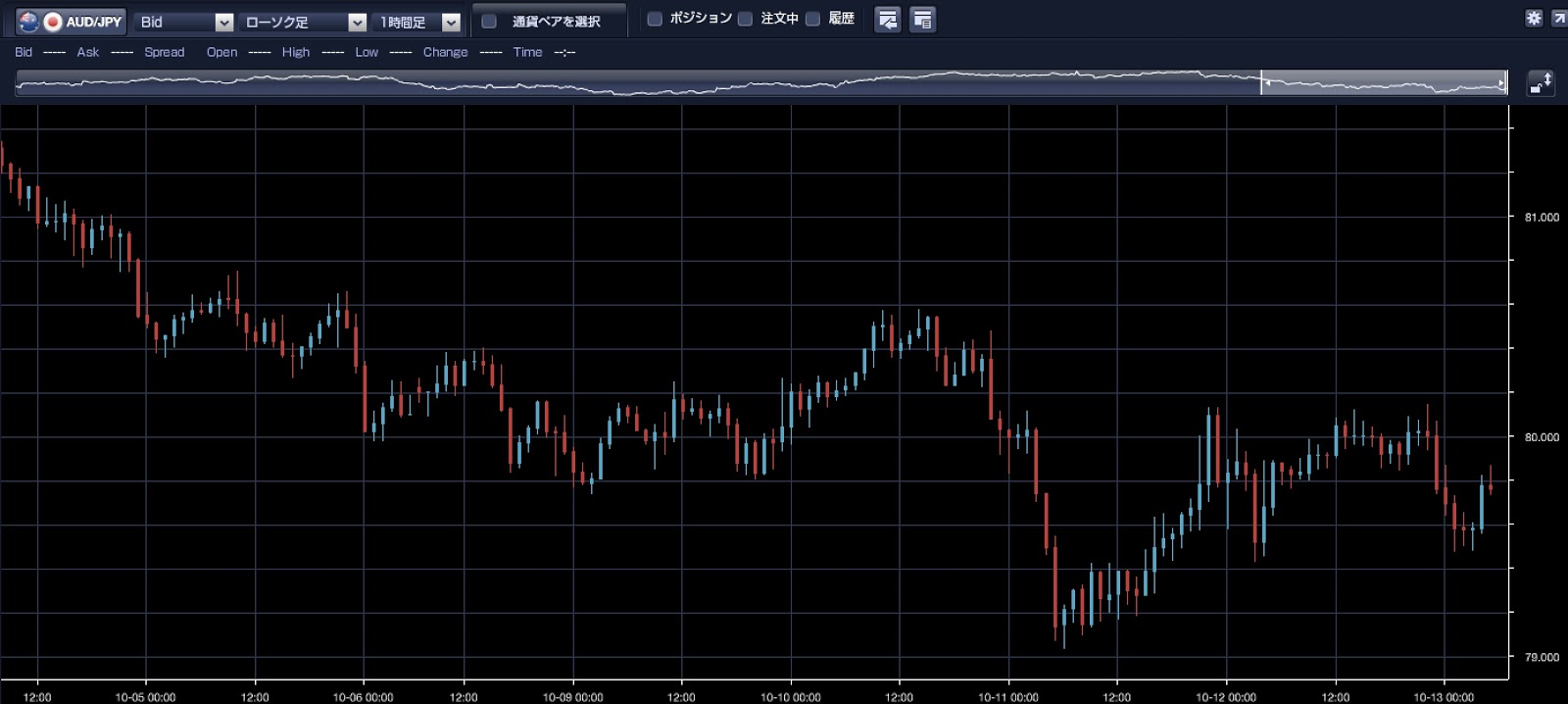Click the 10-13 00:00 time axis label
This screenshot has height=704, width=1568.
coord(1443,697)
